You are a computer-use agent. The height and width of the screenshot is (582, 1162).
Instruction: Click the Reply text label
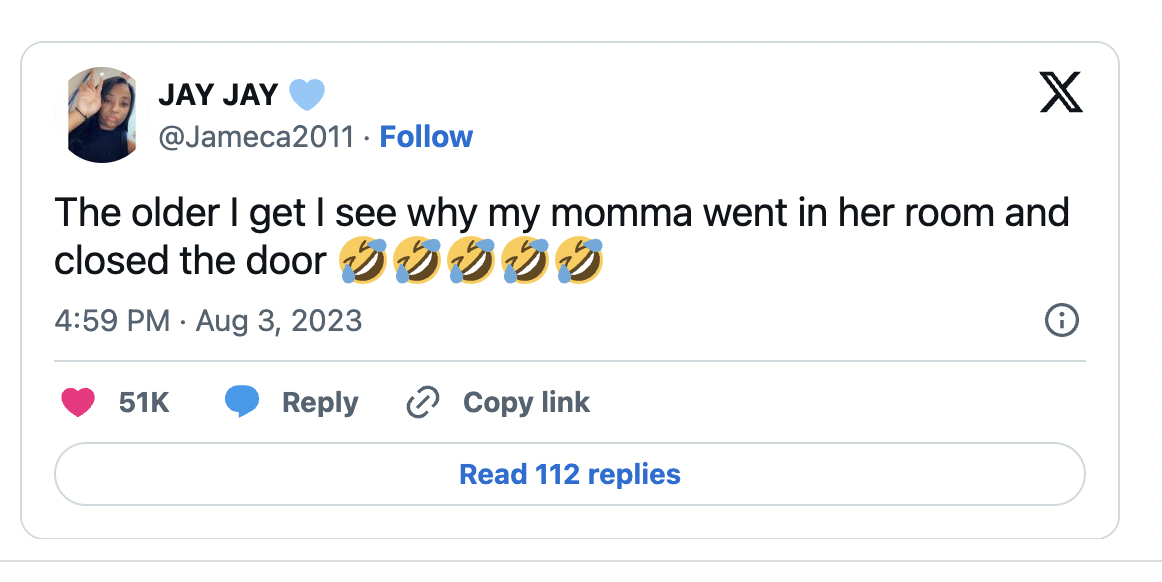point(320,403)
